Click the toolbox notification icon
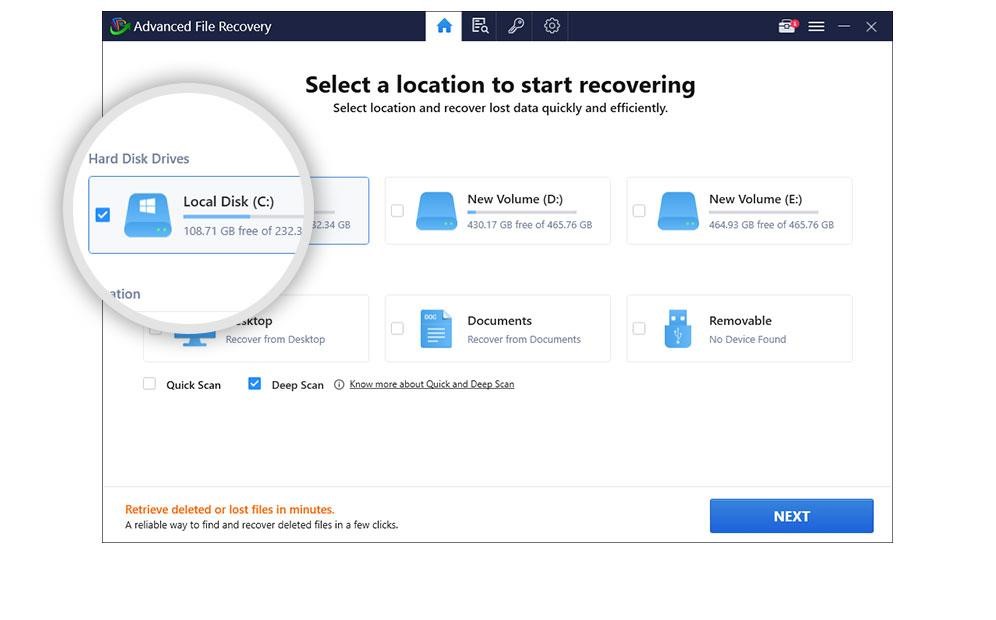Image resolution: width=996 pixels, height=620 pixels. pos(787,26)
